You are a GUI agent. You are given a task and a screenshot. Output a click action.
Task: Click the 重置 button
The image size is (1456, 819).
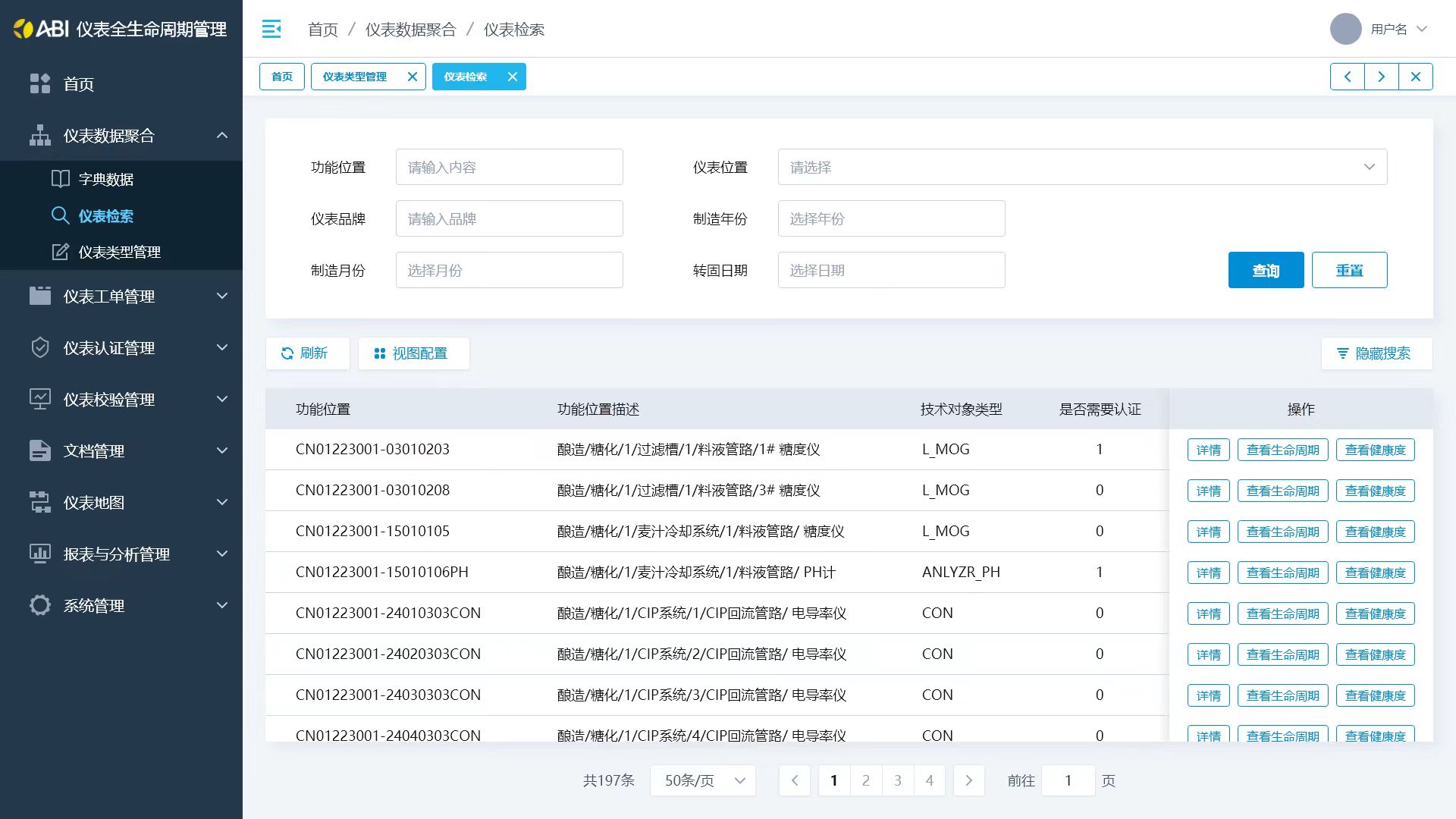point(1349,270)
